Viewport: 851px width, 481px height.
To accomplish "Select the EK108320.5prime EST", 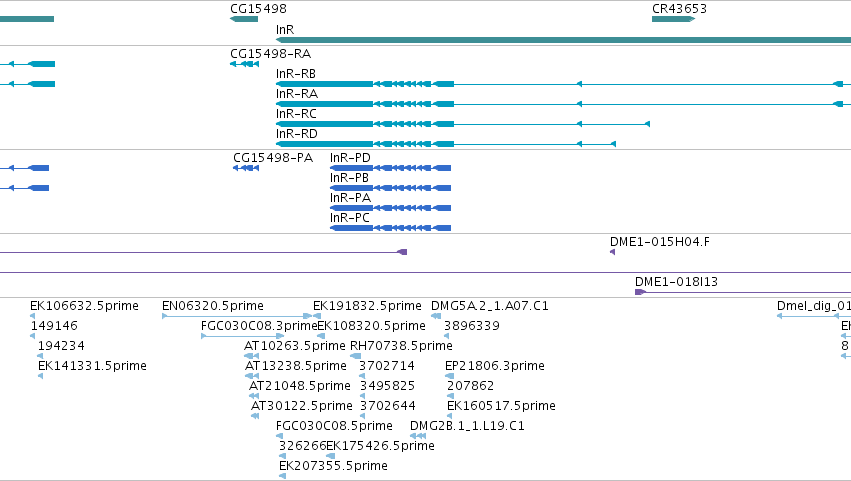I will [x=371, y=326].
